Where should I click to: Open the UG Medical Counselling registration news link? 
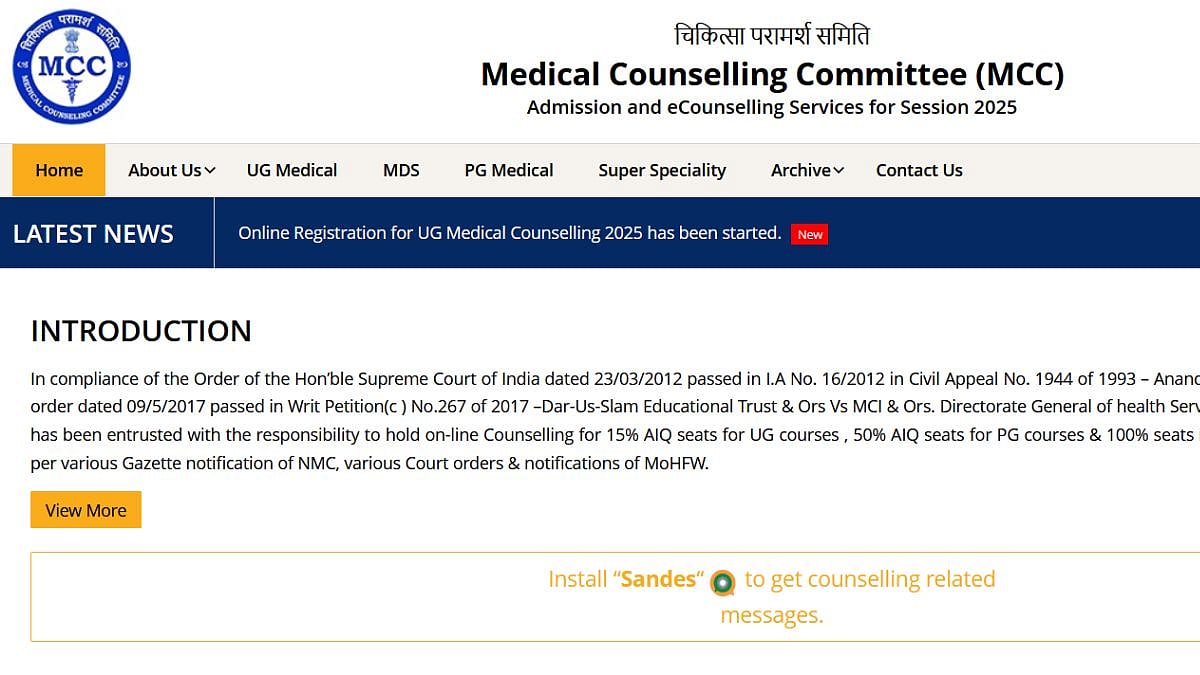(x=509, y=232)
